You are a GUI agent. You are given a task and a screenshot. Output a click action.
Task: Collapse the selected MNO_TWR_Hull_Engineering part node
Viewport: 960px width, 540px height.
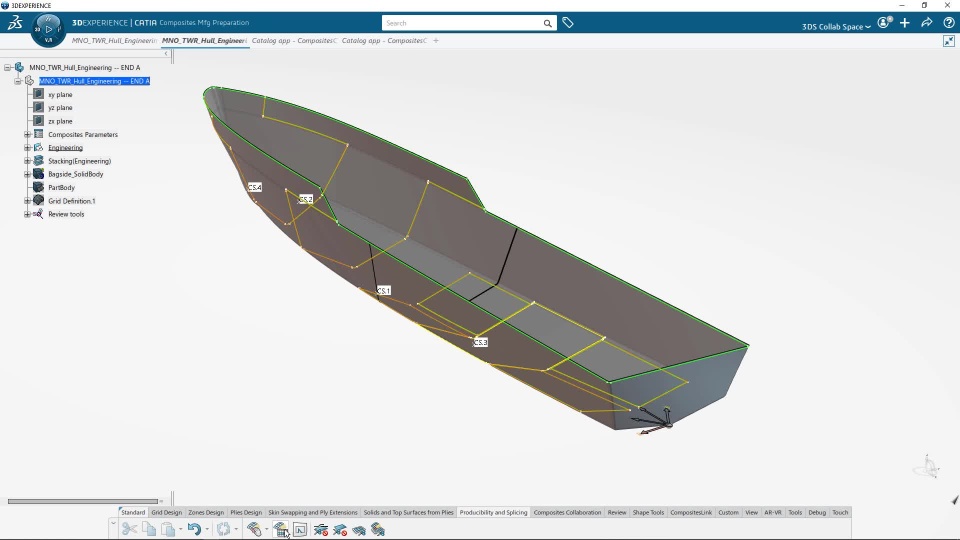click(x=18, y=81)
